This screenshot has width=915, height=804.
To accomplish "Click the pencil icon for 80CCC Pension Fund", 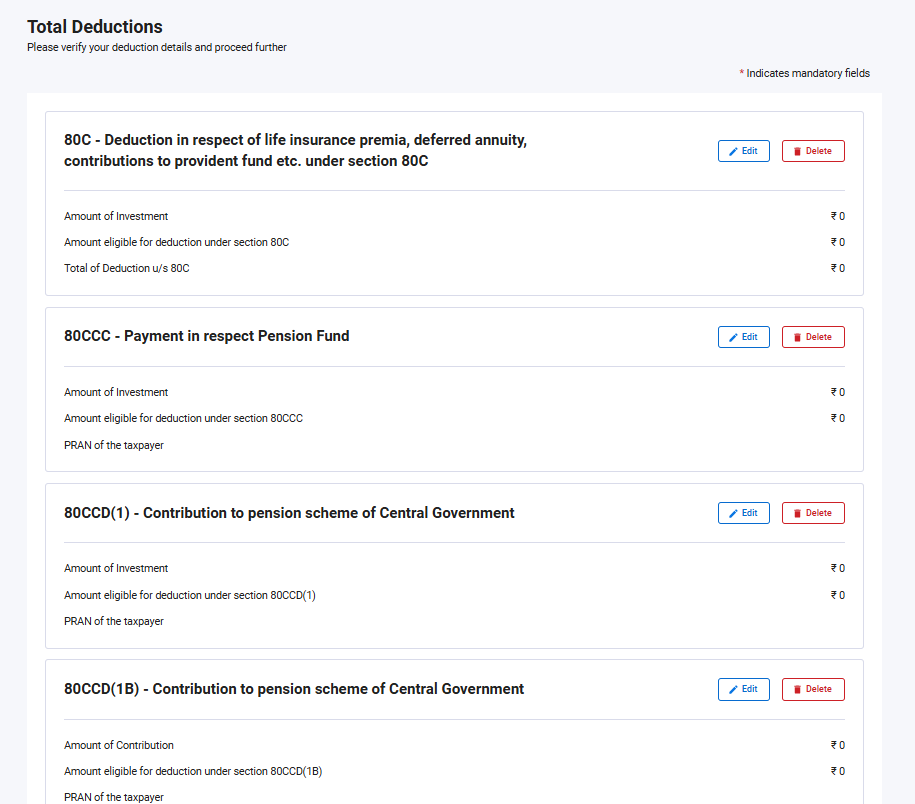I will 733,337.
